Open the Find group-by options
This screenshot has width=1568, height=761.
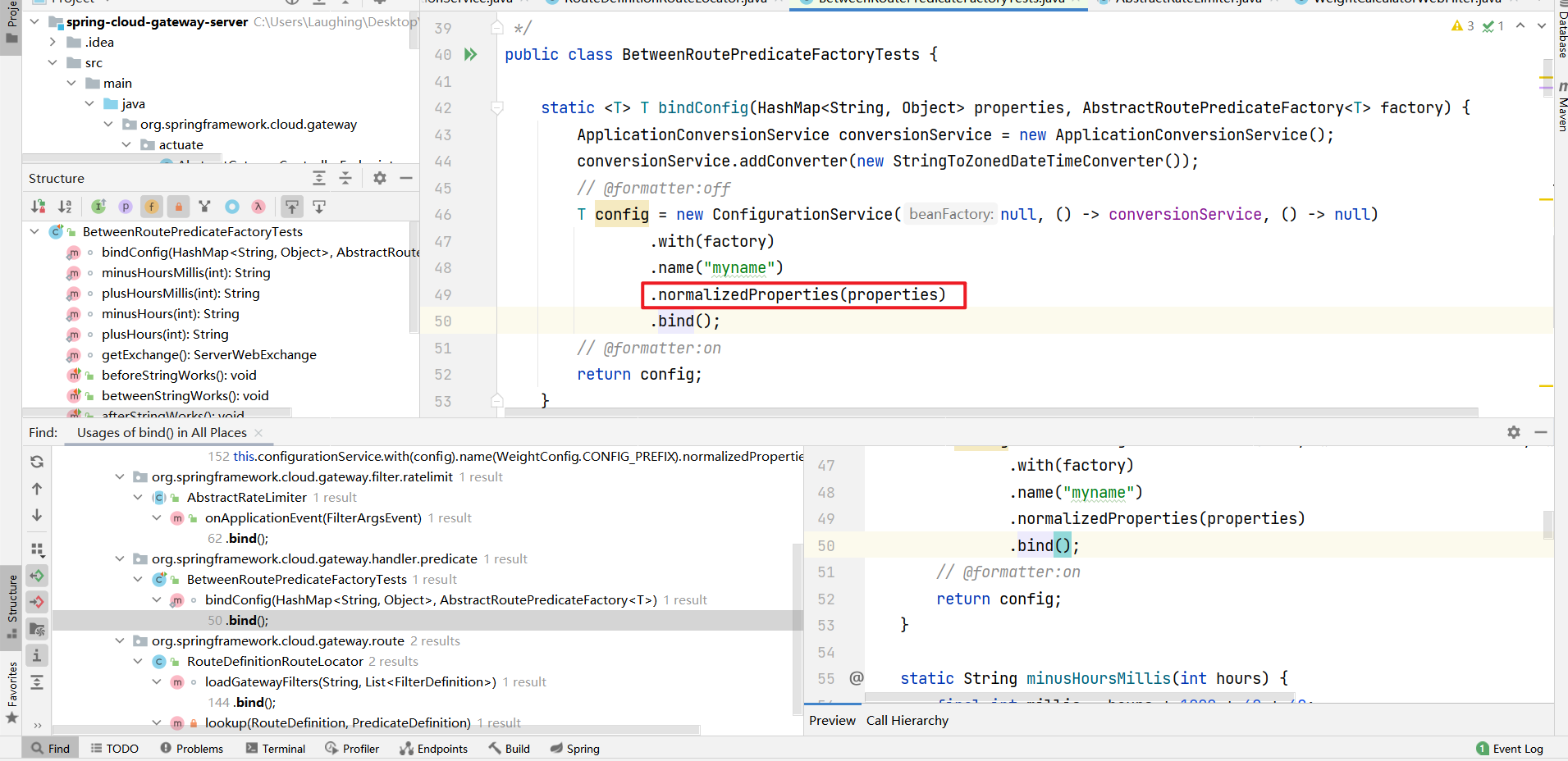37,549
